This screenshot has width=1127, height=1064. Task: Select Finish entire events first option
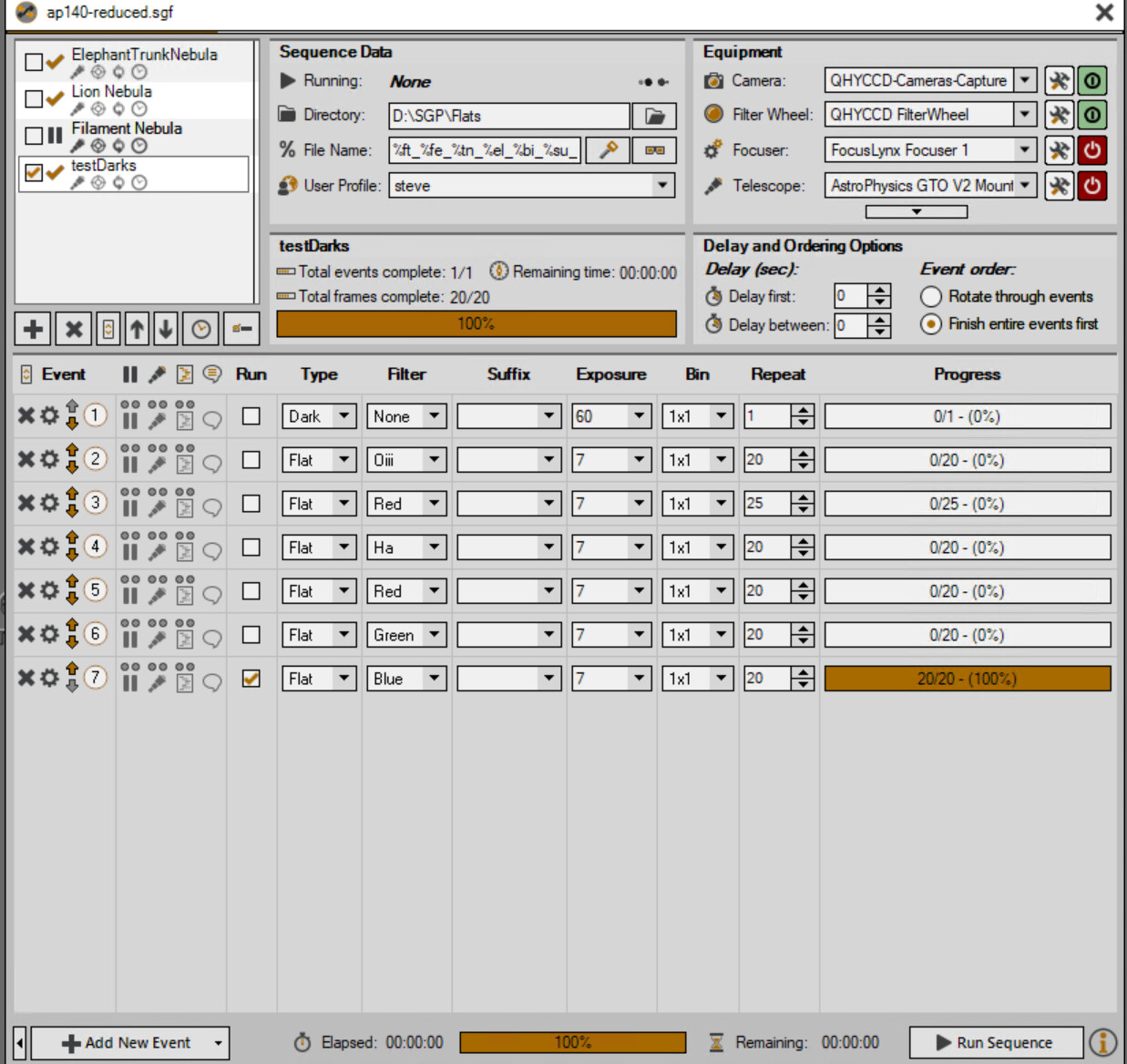coord(930,324)
